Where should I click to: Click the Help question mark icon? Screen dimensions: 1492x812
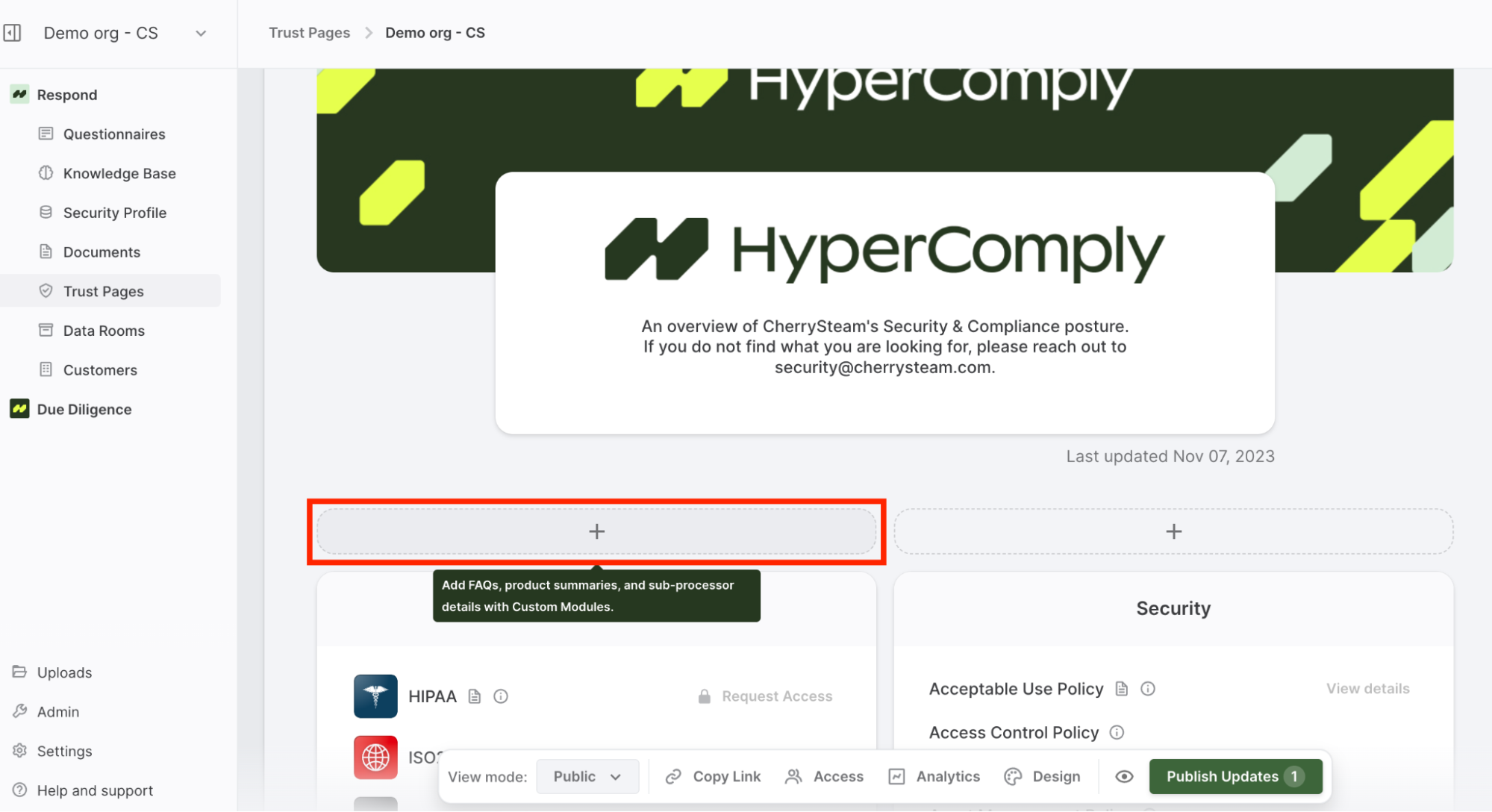(19, 790)
